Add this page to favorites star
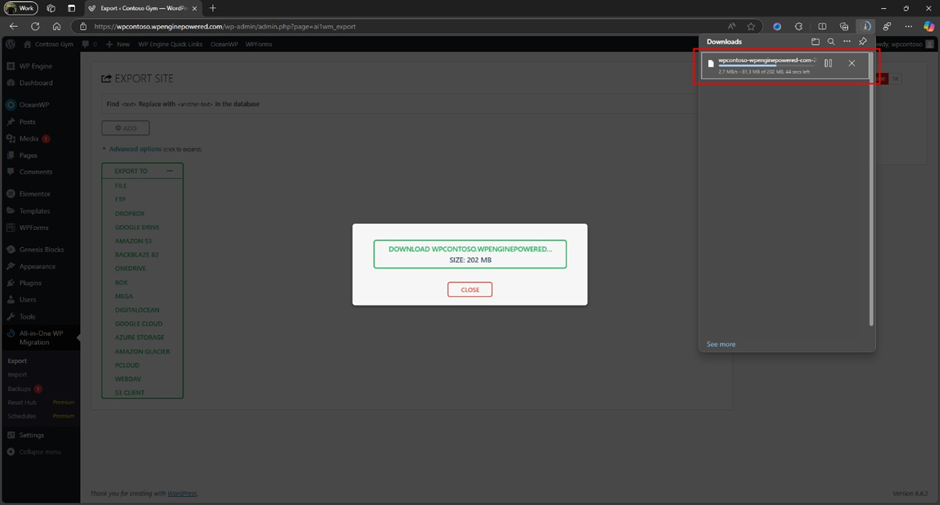This screenshot has width=940, height=505. click(751, 26)
